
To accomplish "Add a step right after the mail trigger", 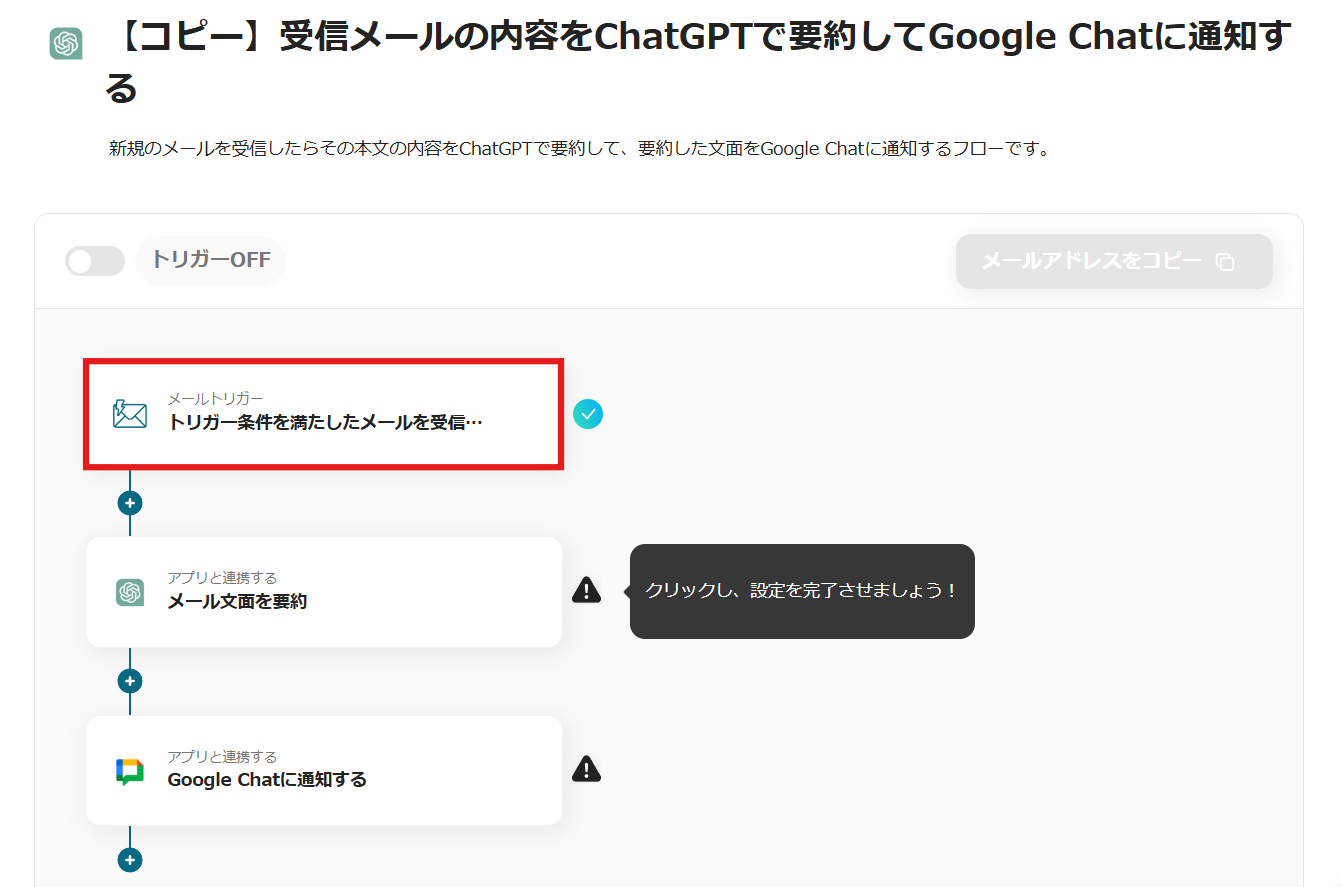I will (x=130, y=502).
